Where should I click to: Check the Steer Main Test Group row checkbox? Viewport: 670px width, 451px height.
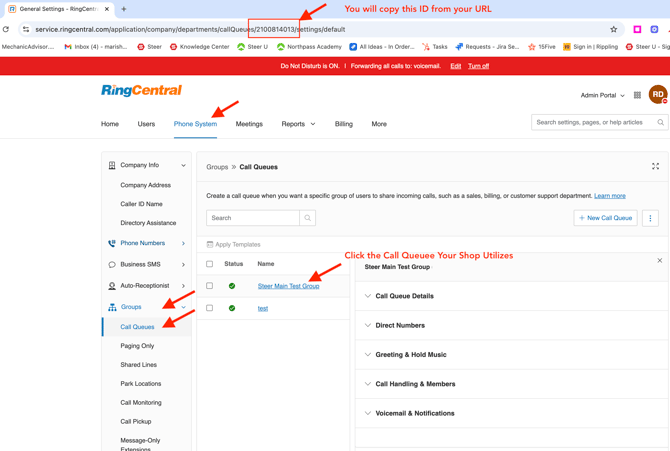coord(209,286)
